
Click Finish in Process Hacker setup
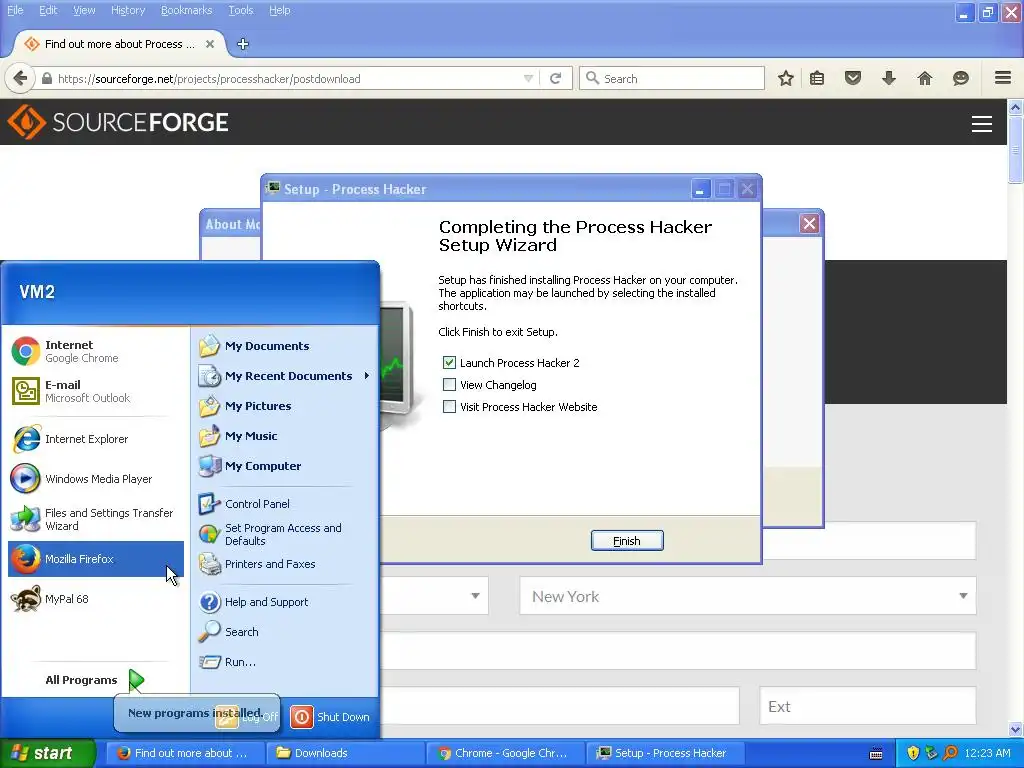627,541
